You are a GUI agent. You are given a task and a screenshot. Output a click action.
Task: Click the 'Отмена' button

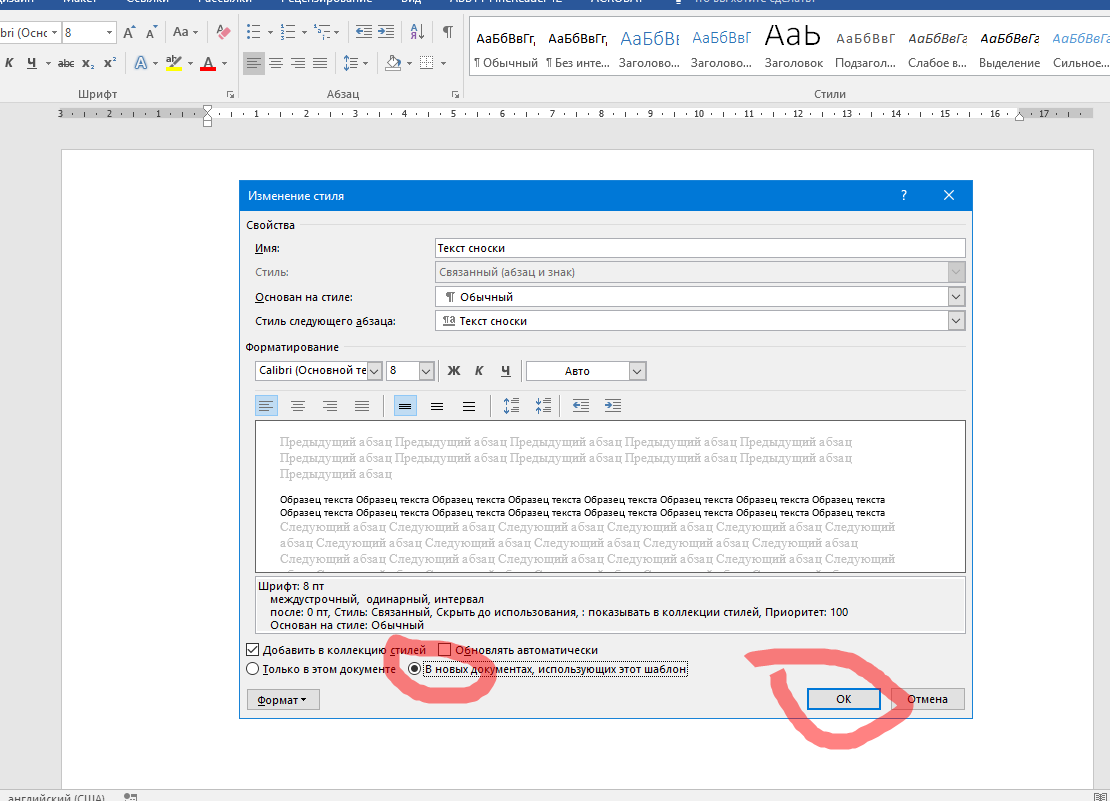pos(928,699)
